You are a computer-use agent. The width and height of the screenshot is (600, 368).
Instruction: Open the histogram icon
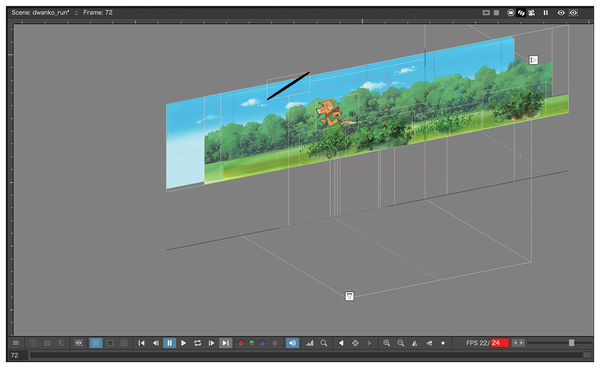(310, 343)
